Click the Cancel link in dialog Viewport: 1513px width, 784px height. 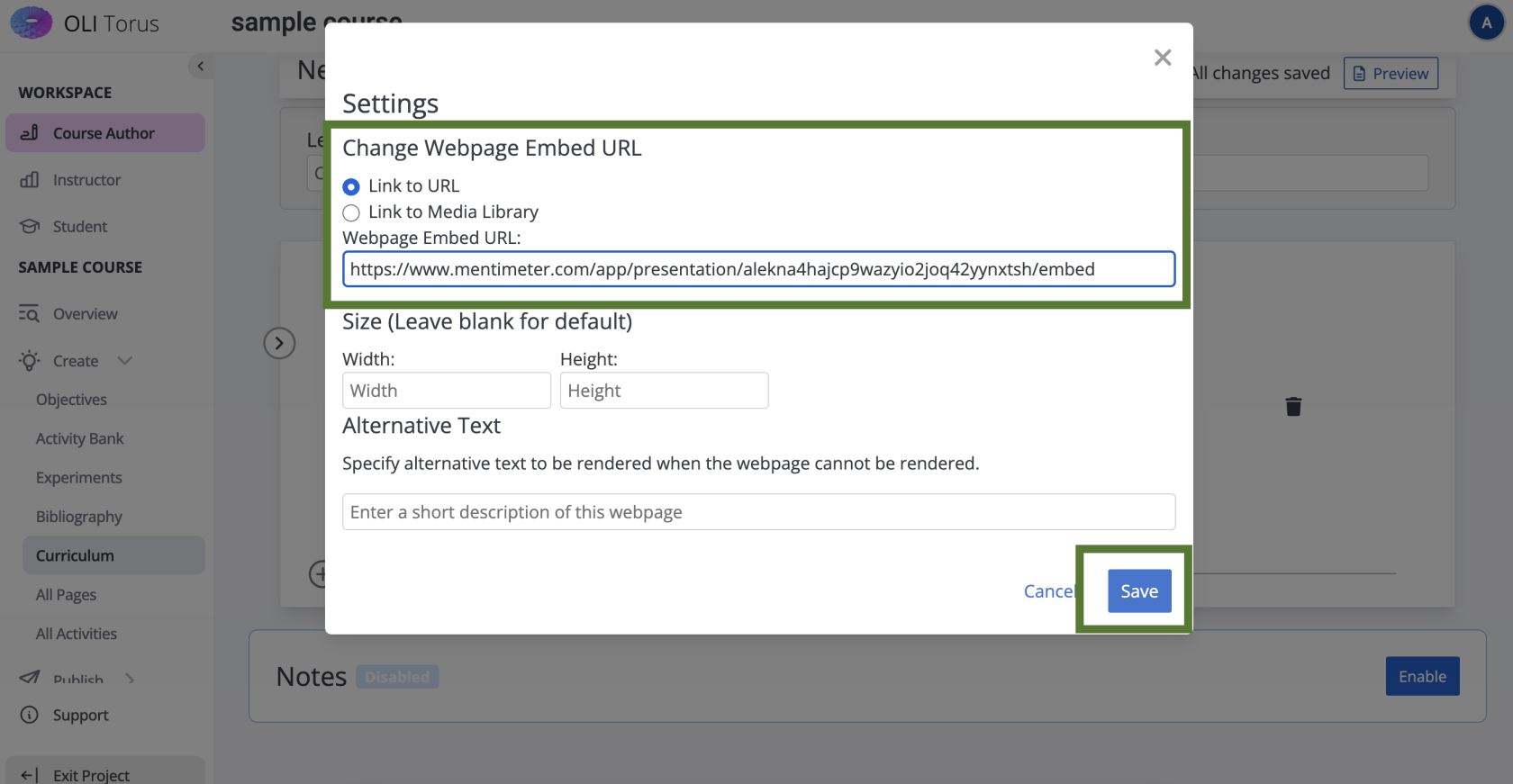pyautogui.click(x=1049, y=591)
